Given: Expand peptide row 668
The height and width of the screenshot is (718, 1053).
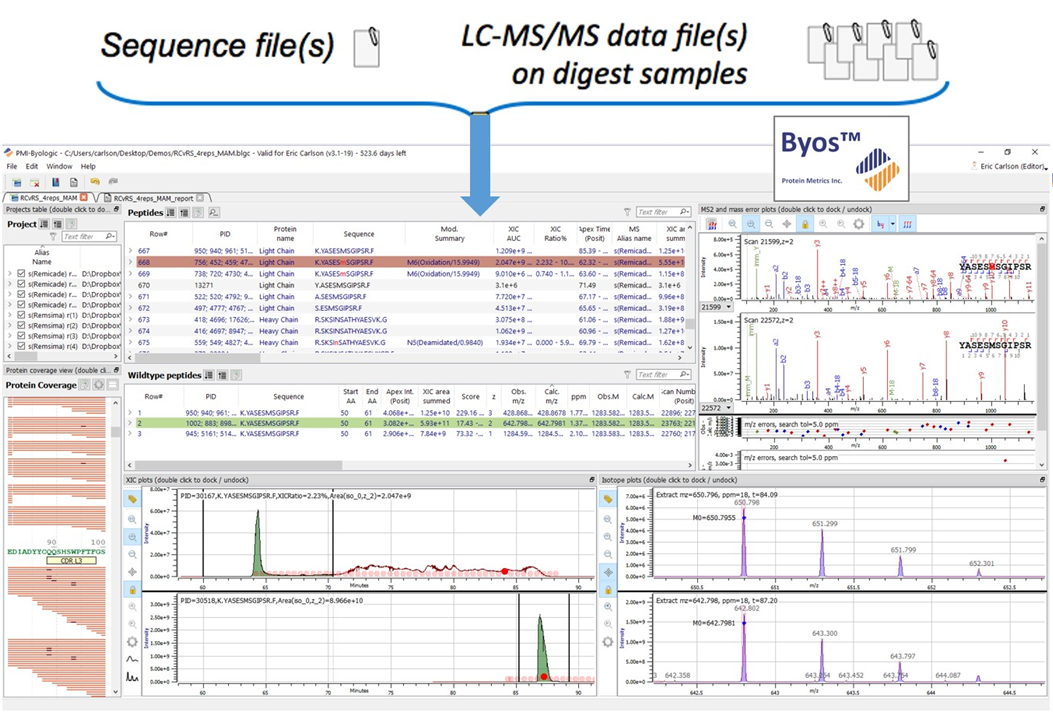Looking at the screenshot, I should click(x=130, y=259).
